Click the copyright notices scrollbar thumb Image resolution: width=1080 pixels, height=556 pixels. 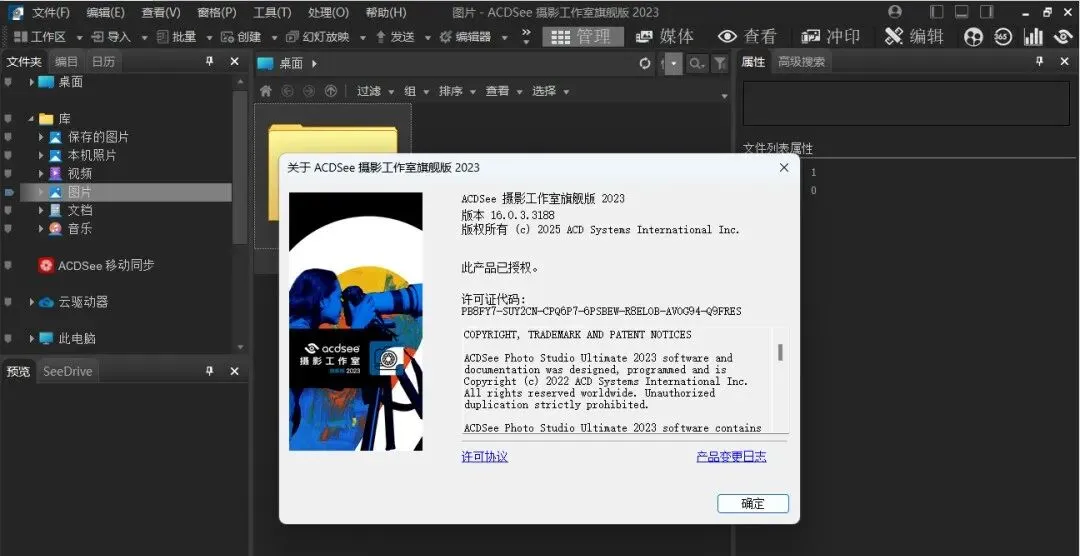click(780, 352)
